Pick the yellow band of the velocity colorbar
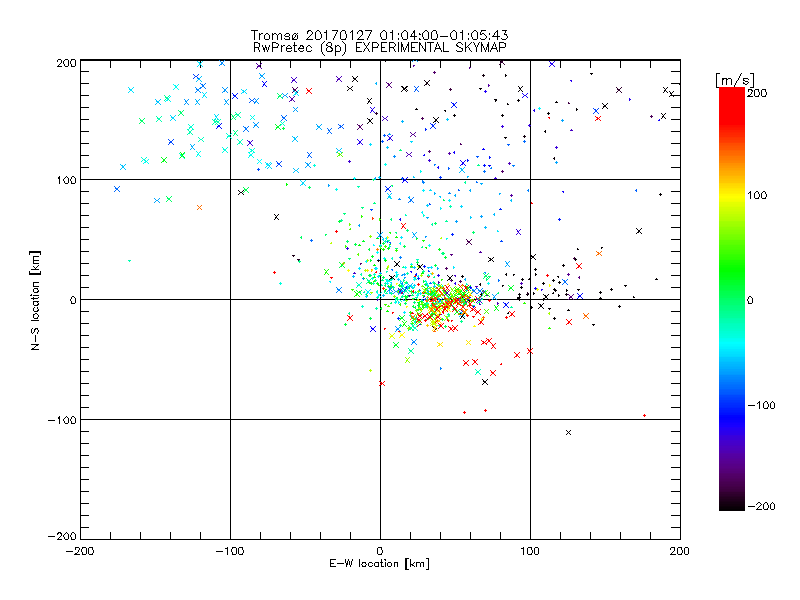 click(x=732, y=196)
